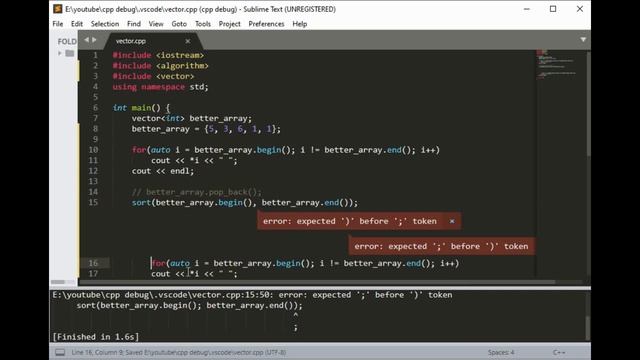Open the Find menu

click(134, 24)
